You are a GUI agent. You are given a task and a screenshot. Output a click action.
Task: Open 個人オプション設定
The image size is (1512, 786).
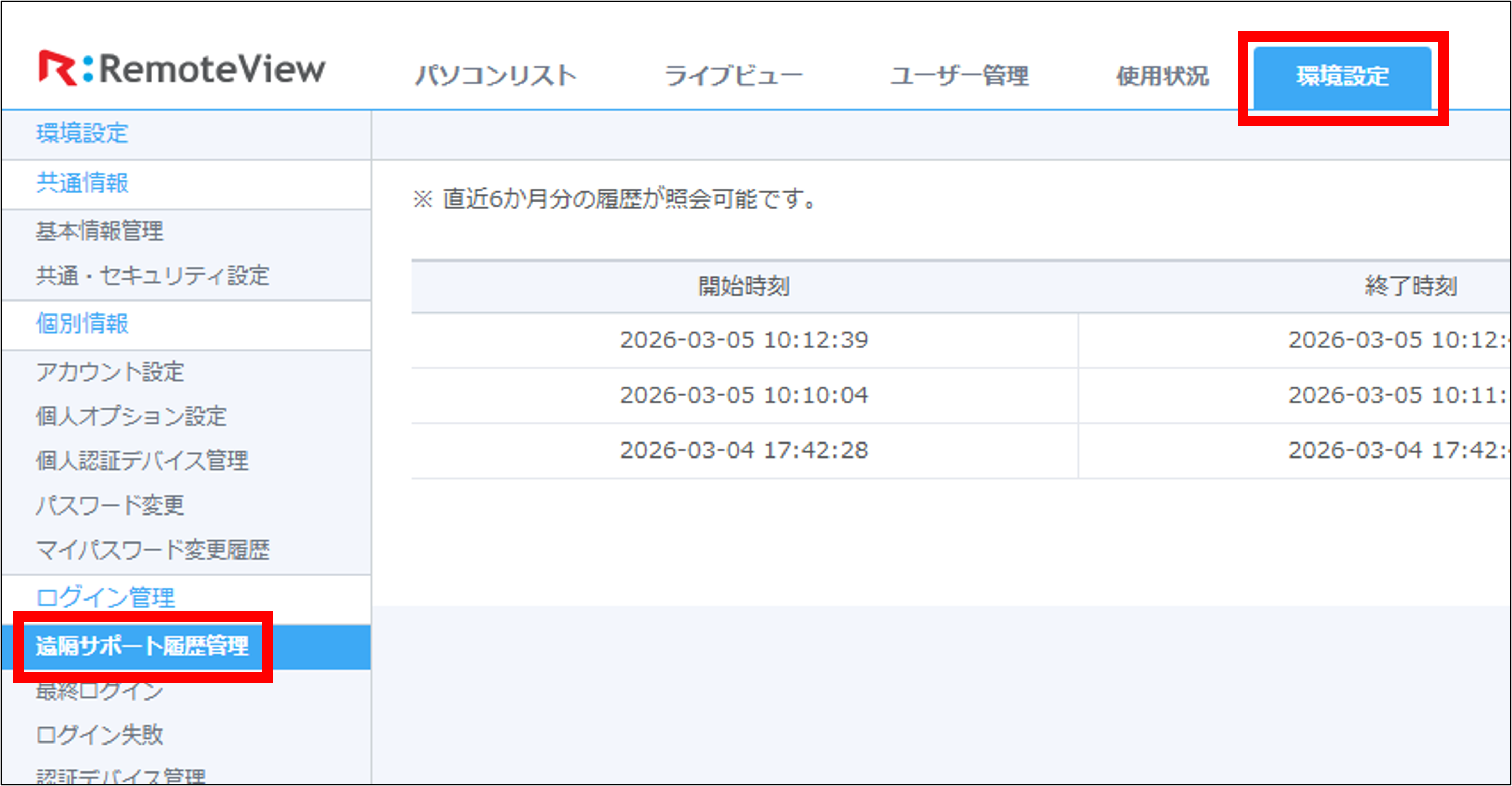click(132, 417)
